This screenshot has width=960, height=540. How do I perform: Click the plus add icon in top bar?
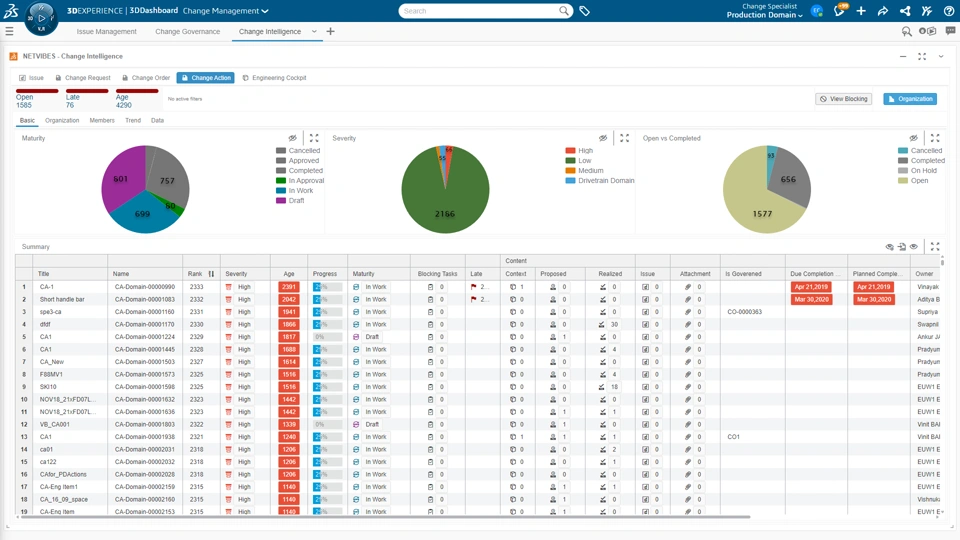[861, 10]
